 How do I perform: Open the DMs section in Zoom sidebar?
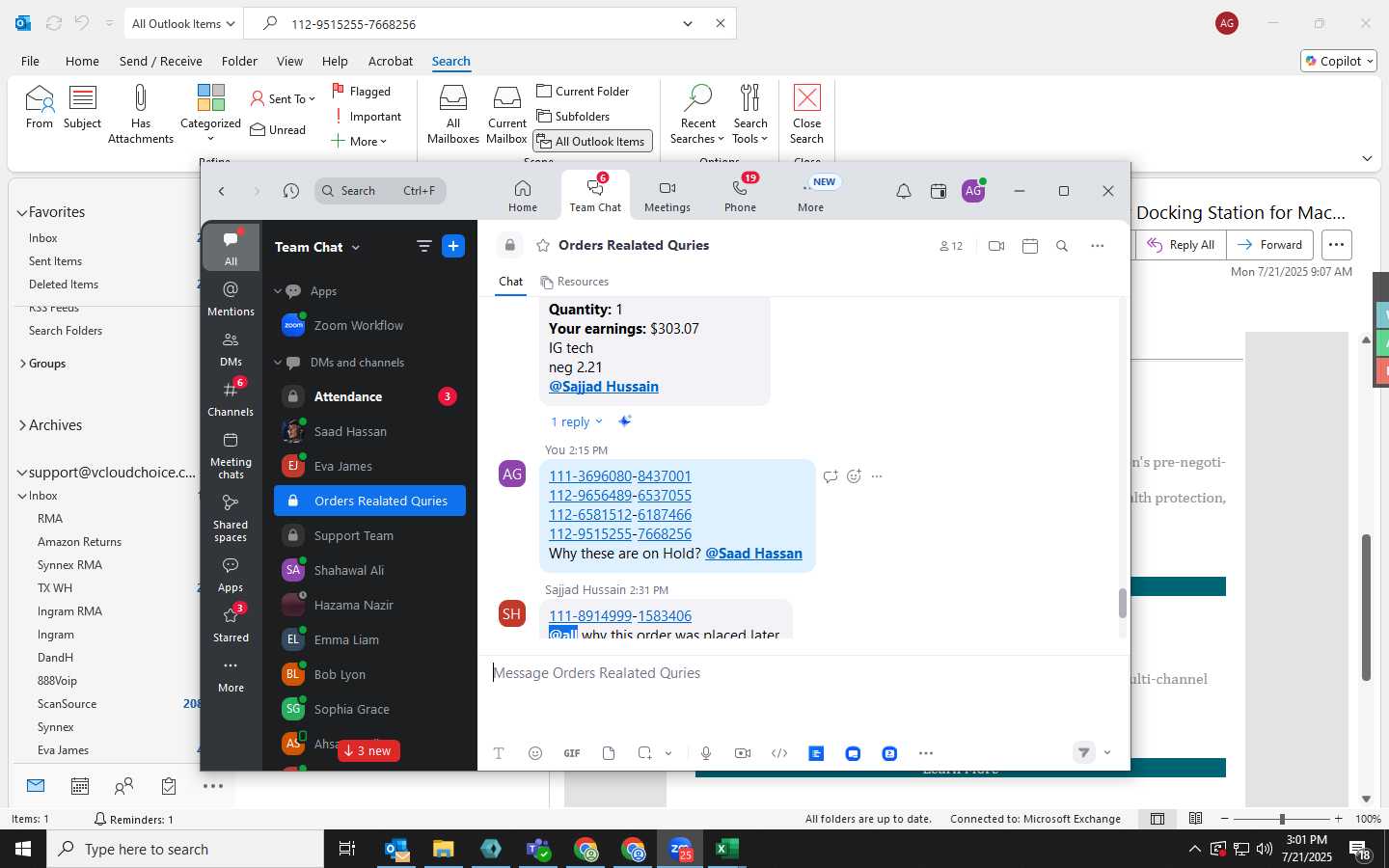[231, 348]
